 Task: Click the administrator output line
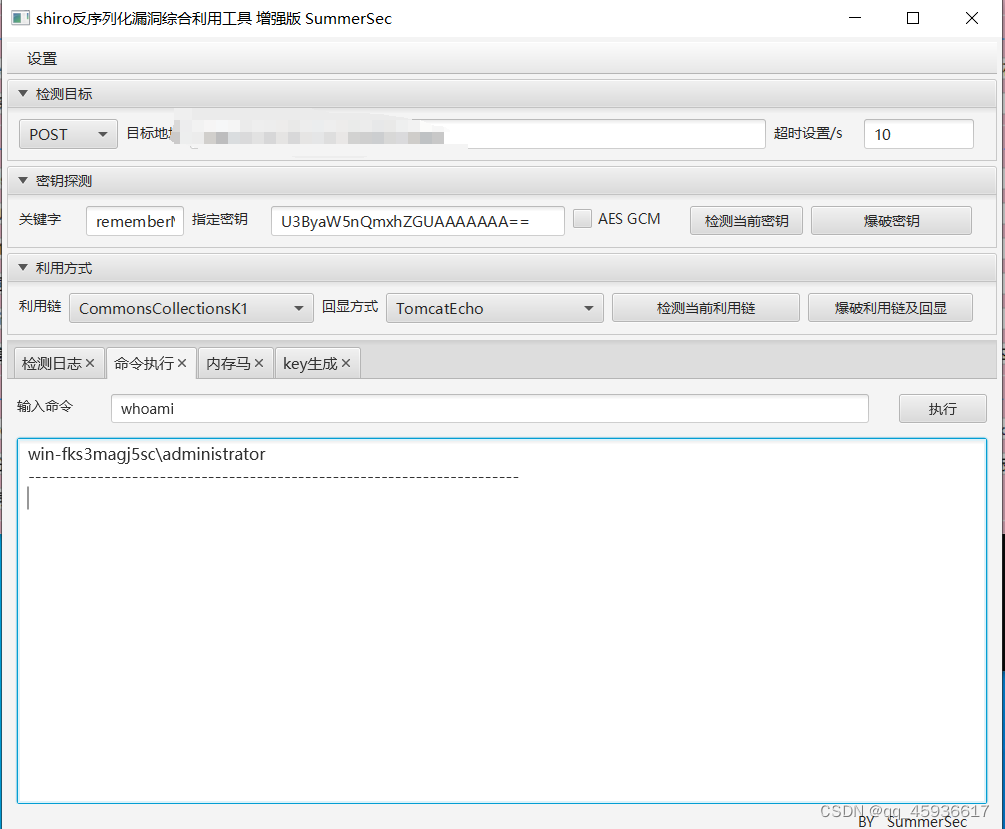pos(147,454)
